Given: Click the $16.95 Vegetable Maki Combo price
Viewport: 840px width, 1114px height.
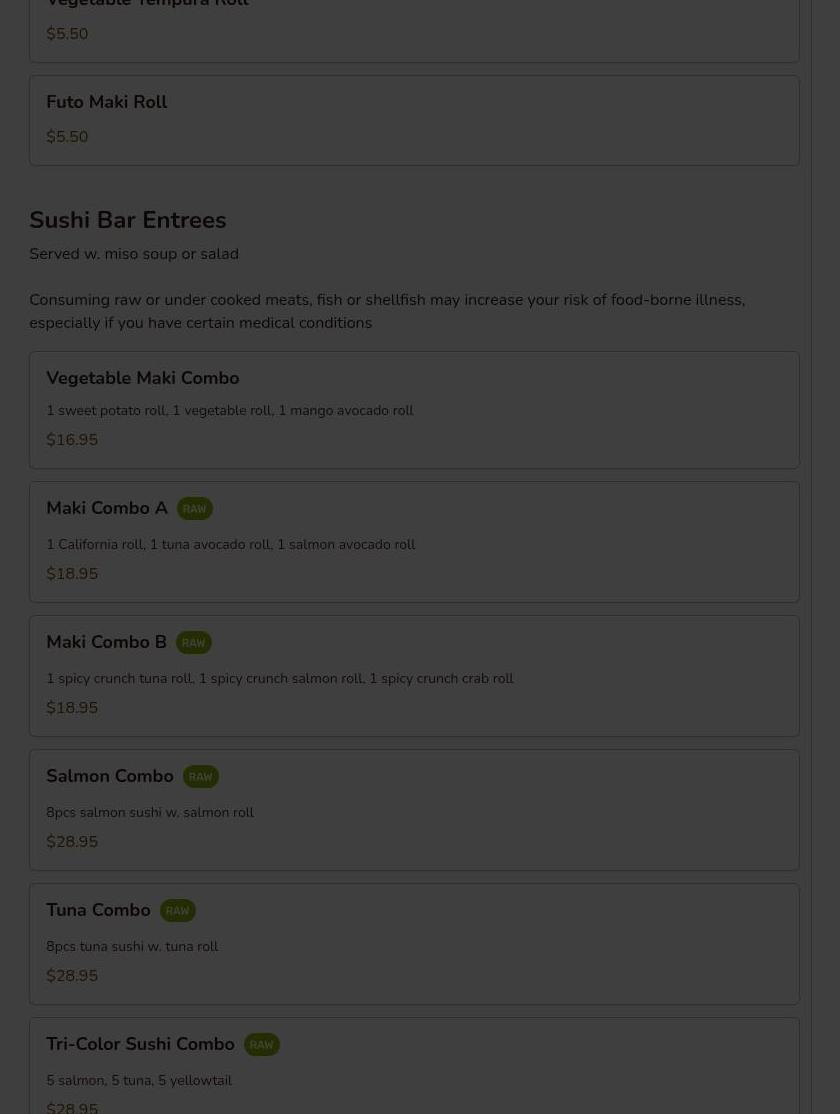Looking at the screenshot, I should coord(72,440).
